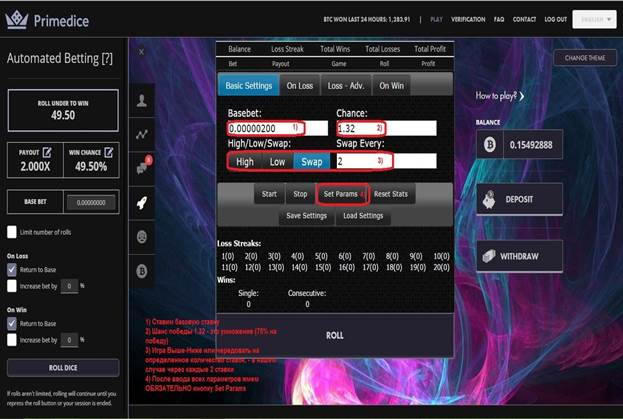Click the DEPOSIT button
This screenshot has width=623, height=419.
tap(519, 199)
